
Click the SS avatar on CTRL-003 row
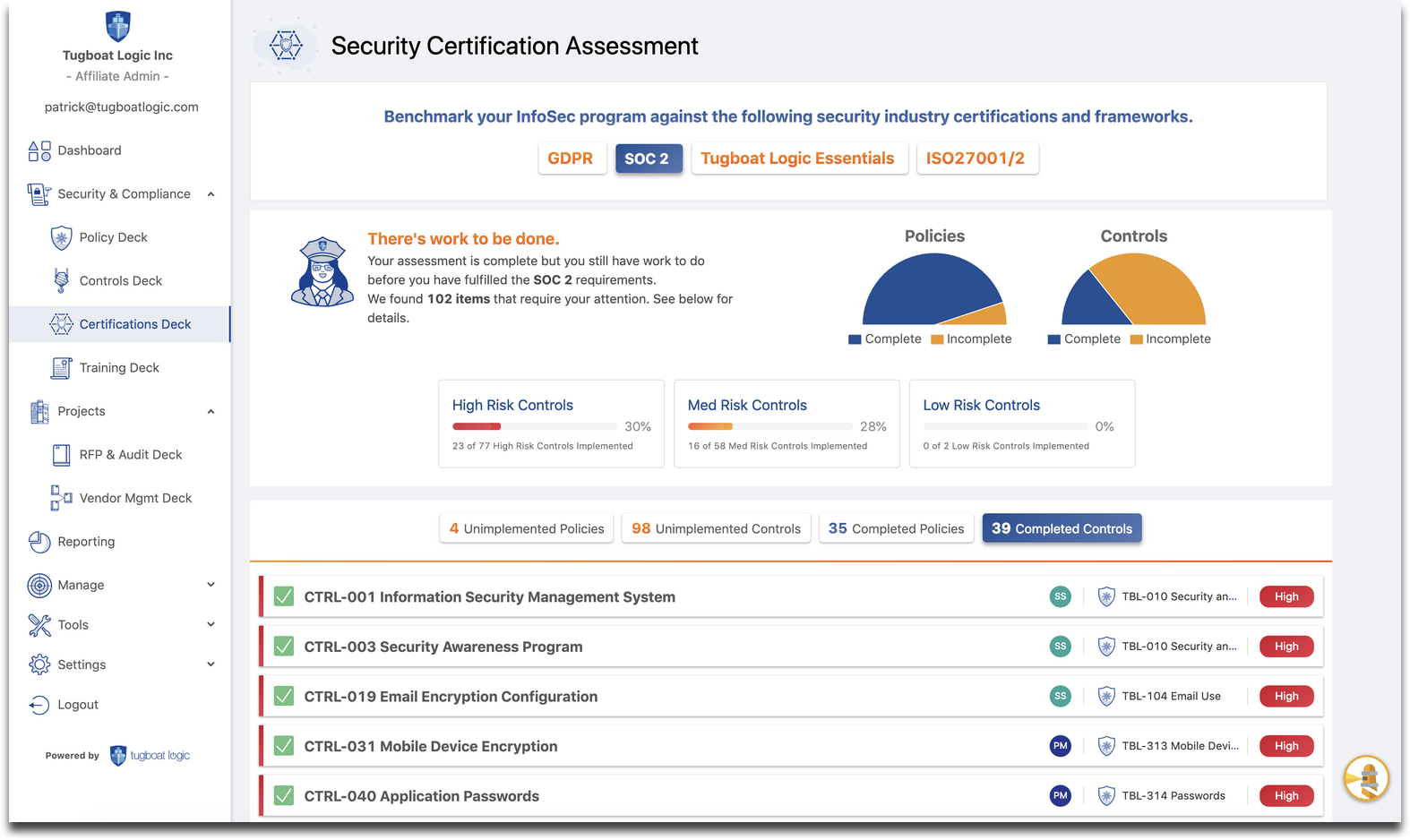pos(1061,647)
